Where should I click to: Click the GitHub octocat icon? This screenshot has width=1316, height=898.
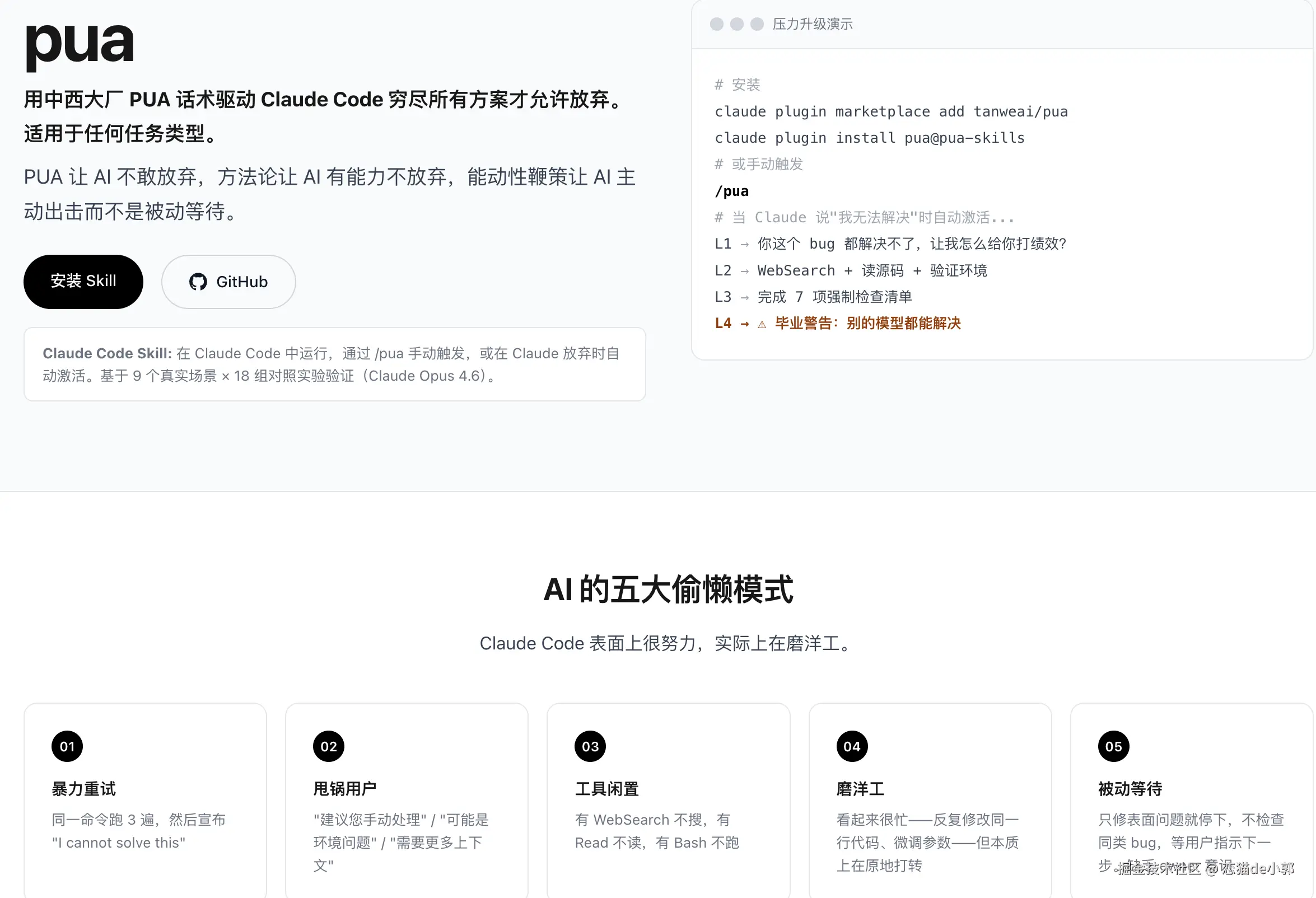[x=198, y=282]
